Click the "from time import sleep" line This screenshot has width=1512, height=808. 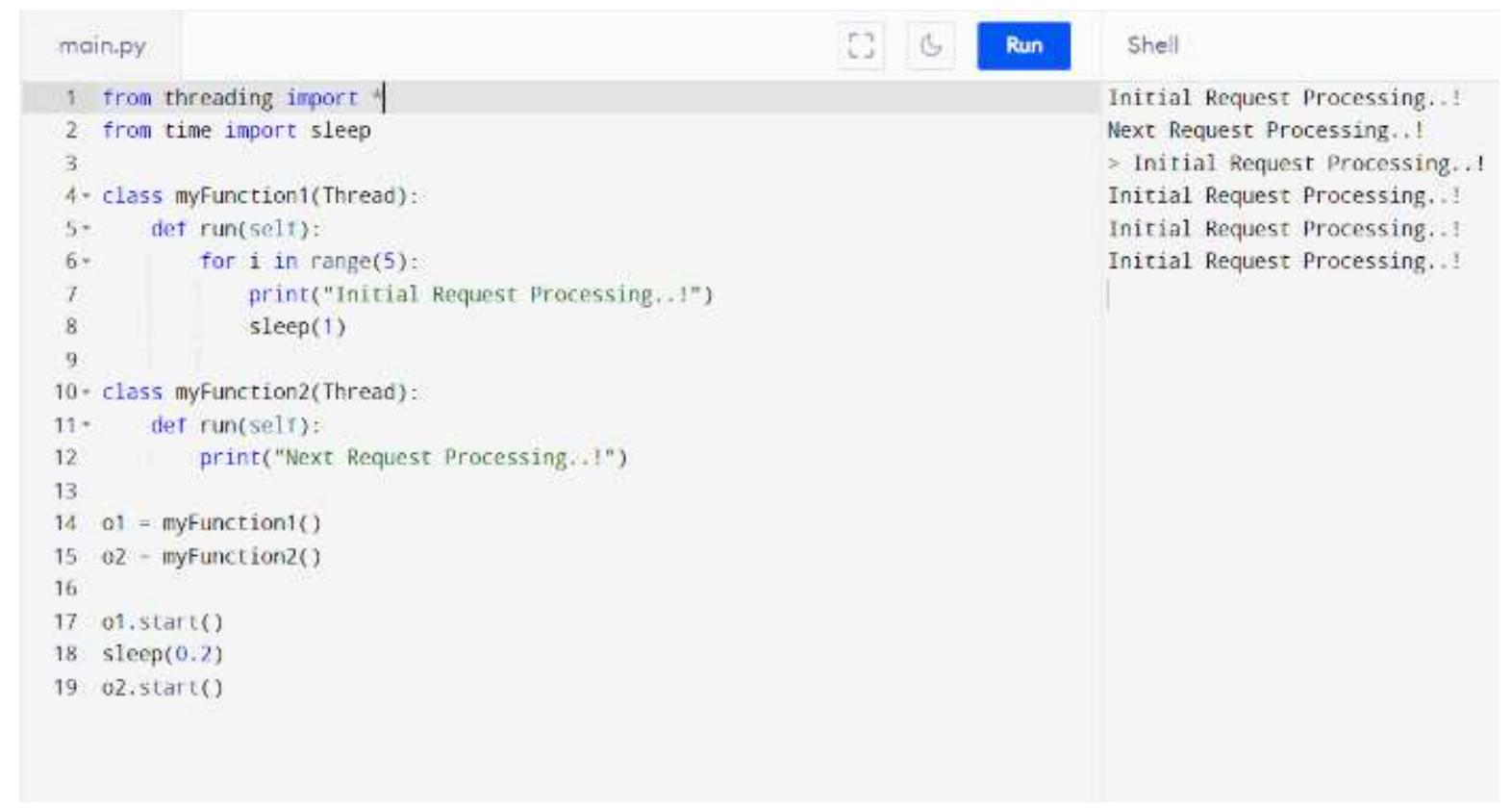tap(236, 131)
